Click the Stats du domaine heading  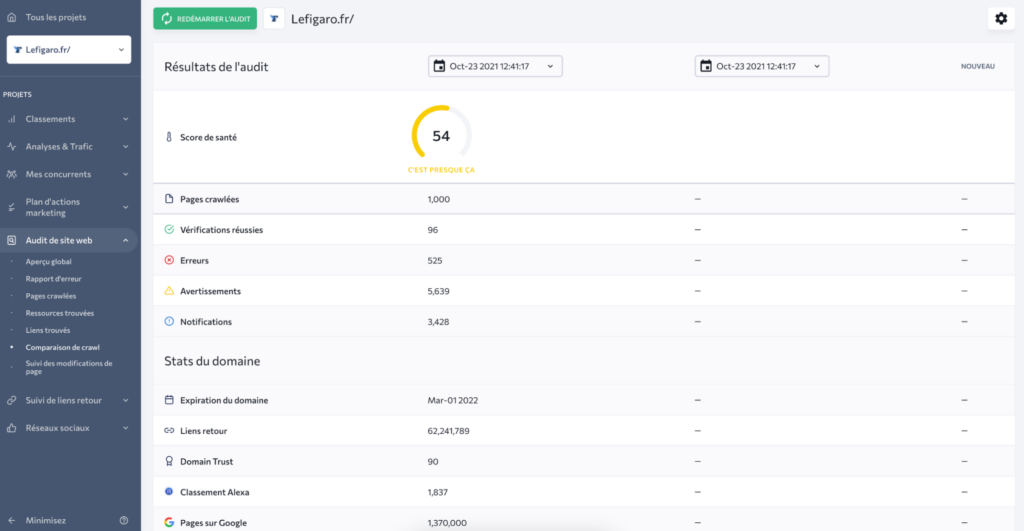click(x=212, y=361)
